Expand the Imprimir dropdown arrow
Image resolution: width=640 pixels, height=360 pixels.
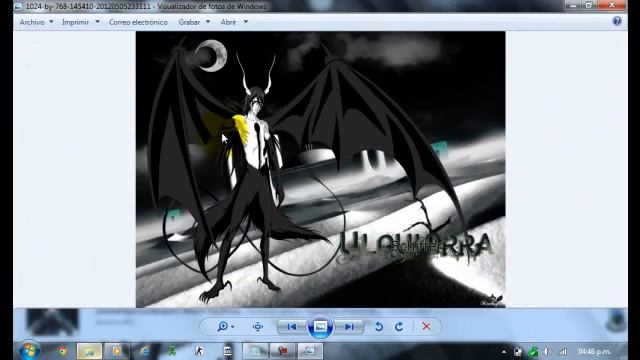(x=97, y=22)
